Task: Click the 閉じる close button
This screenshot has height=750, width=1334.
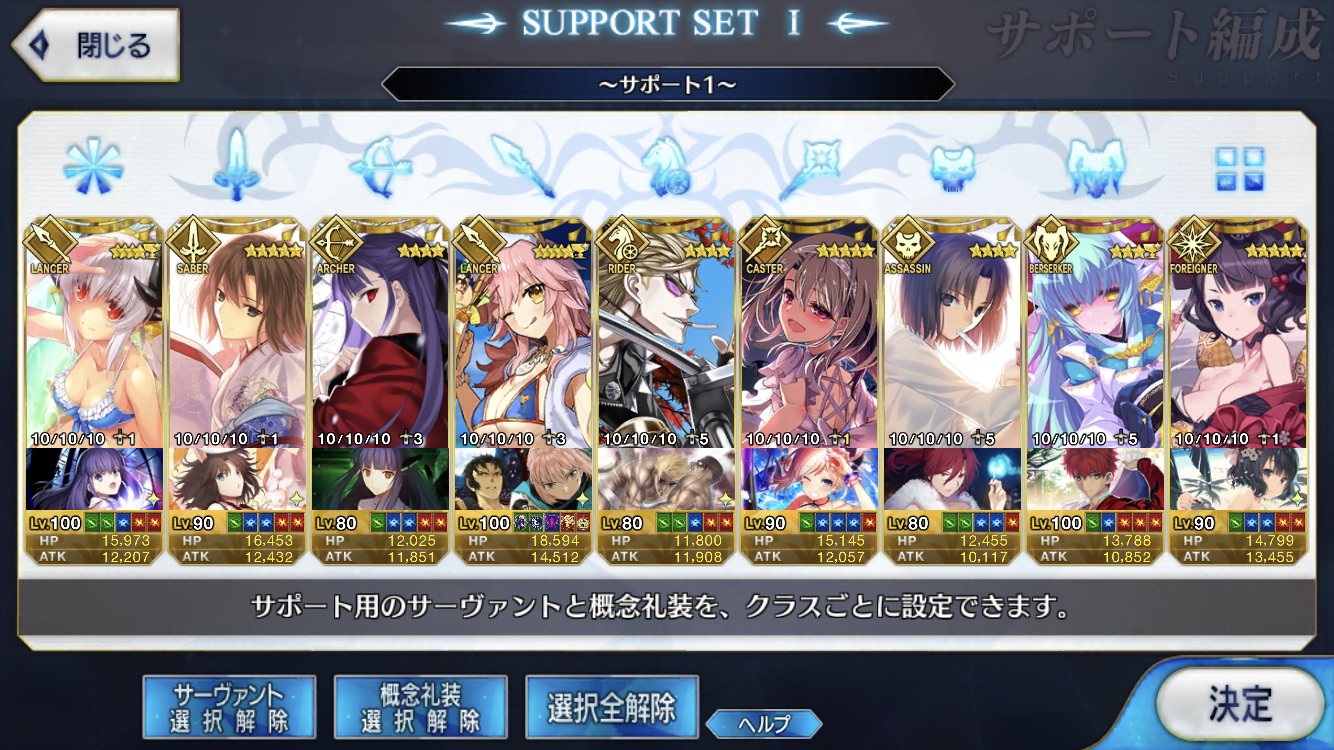Action: tap(95, 45)
